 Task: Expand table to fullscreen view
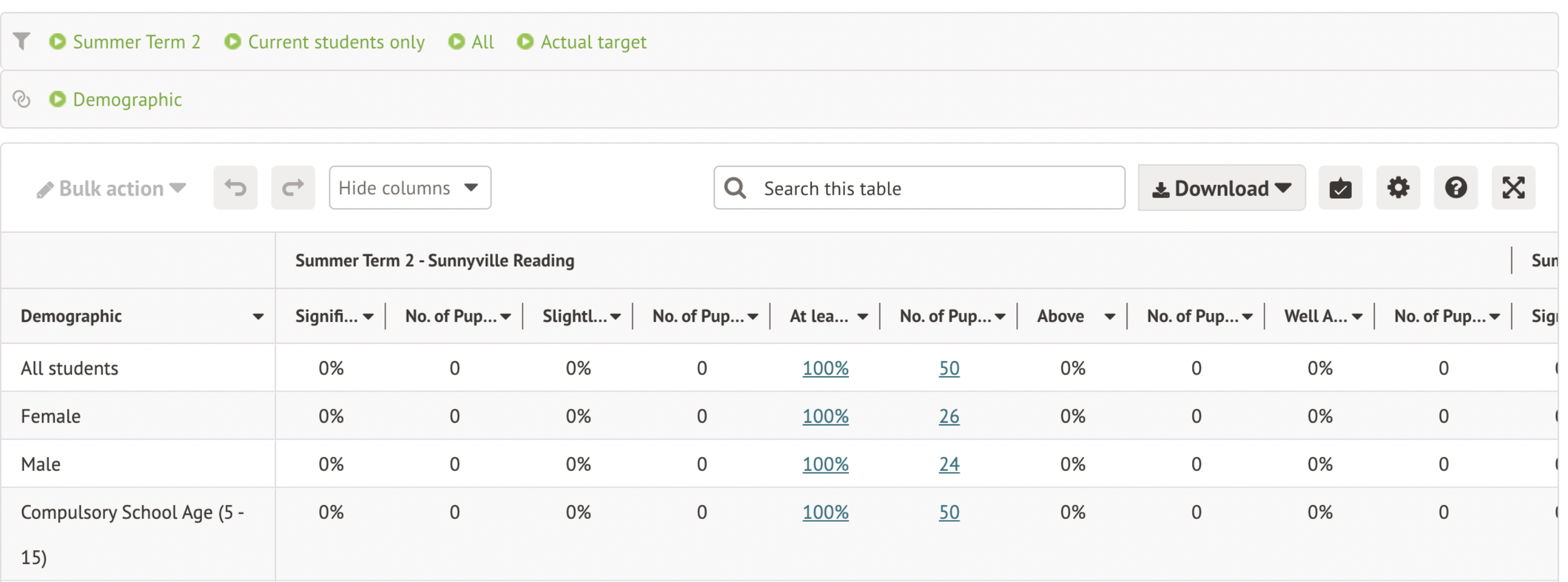click(1513, 188)
